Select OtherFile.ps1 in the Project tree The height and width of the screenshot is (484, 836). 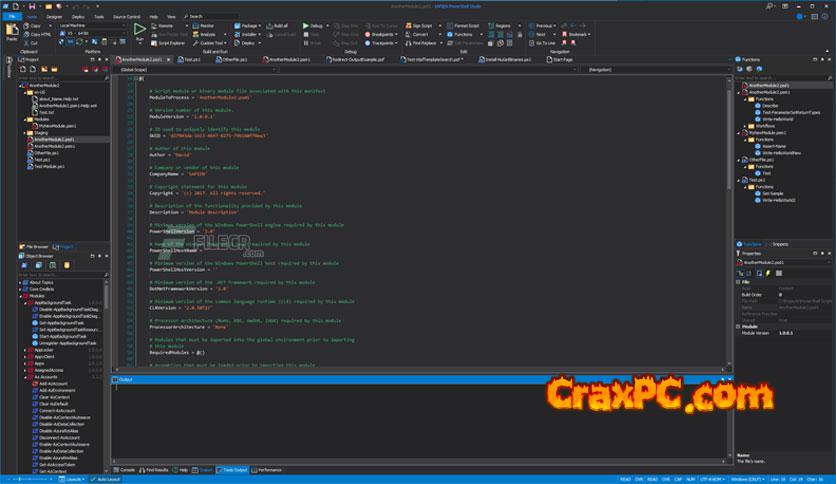click(x=45, y=151)
